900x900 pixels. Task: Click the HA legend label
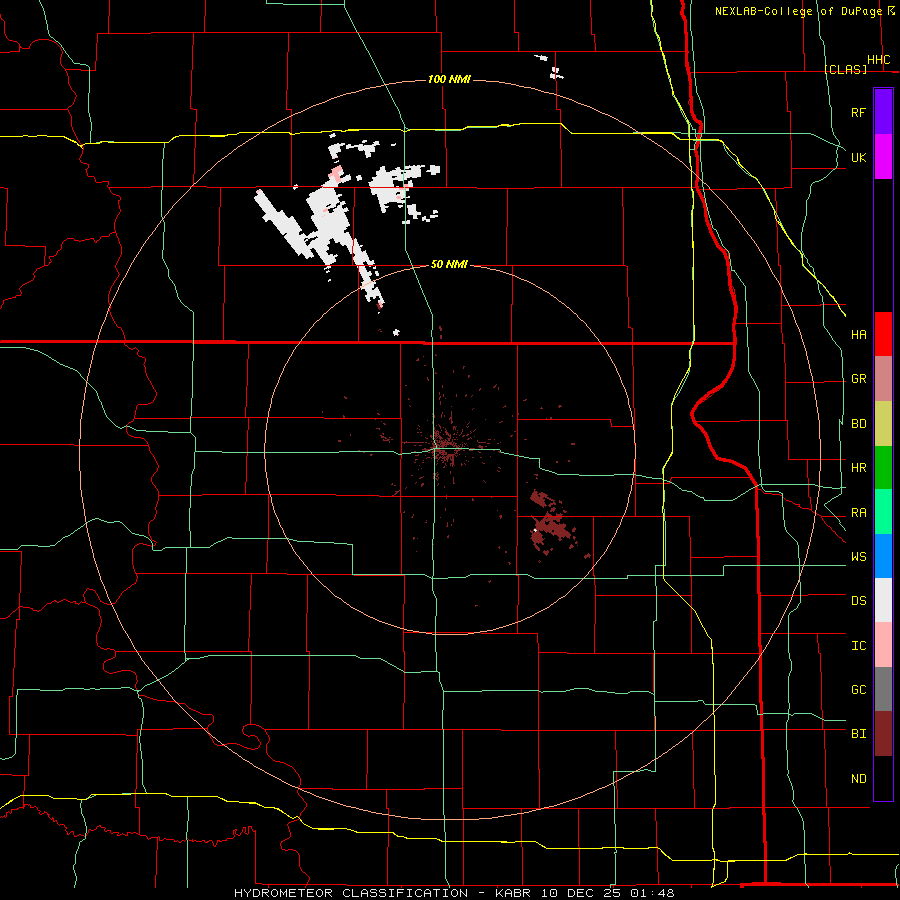858,334
